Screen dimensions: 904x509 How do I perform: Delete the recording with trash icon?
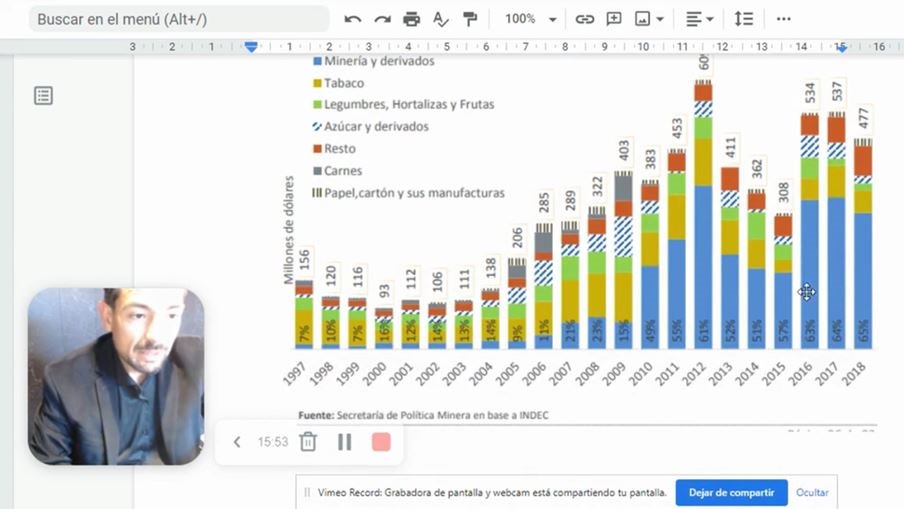click(309, 442)
